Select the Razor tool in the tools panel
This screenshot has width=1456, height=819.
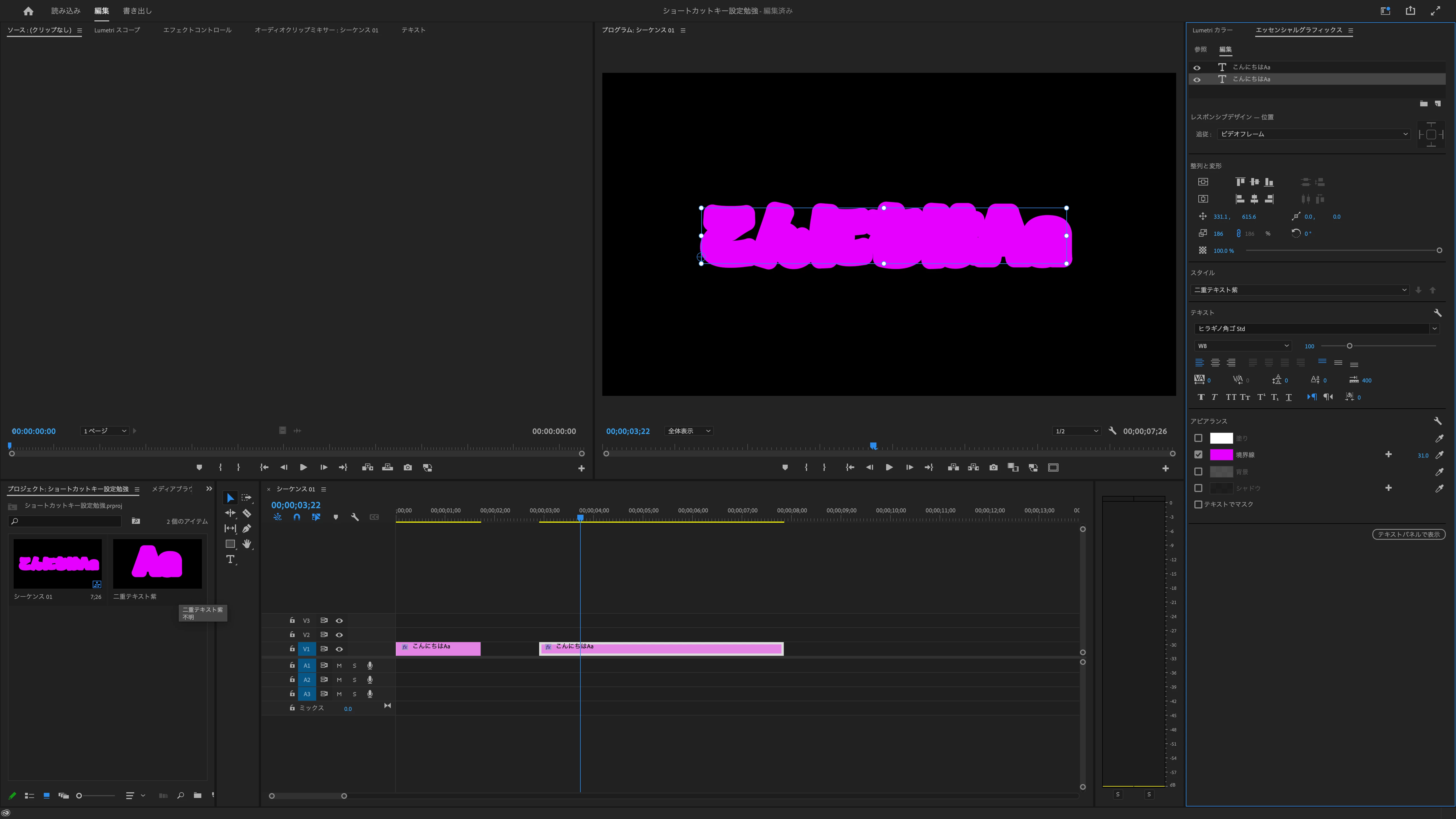247,513
